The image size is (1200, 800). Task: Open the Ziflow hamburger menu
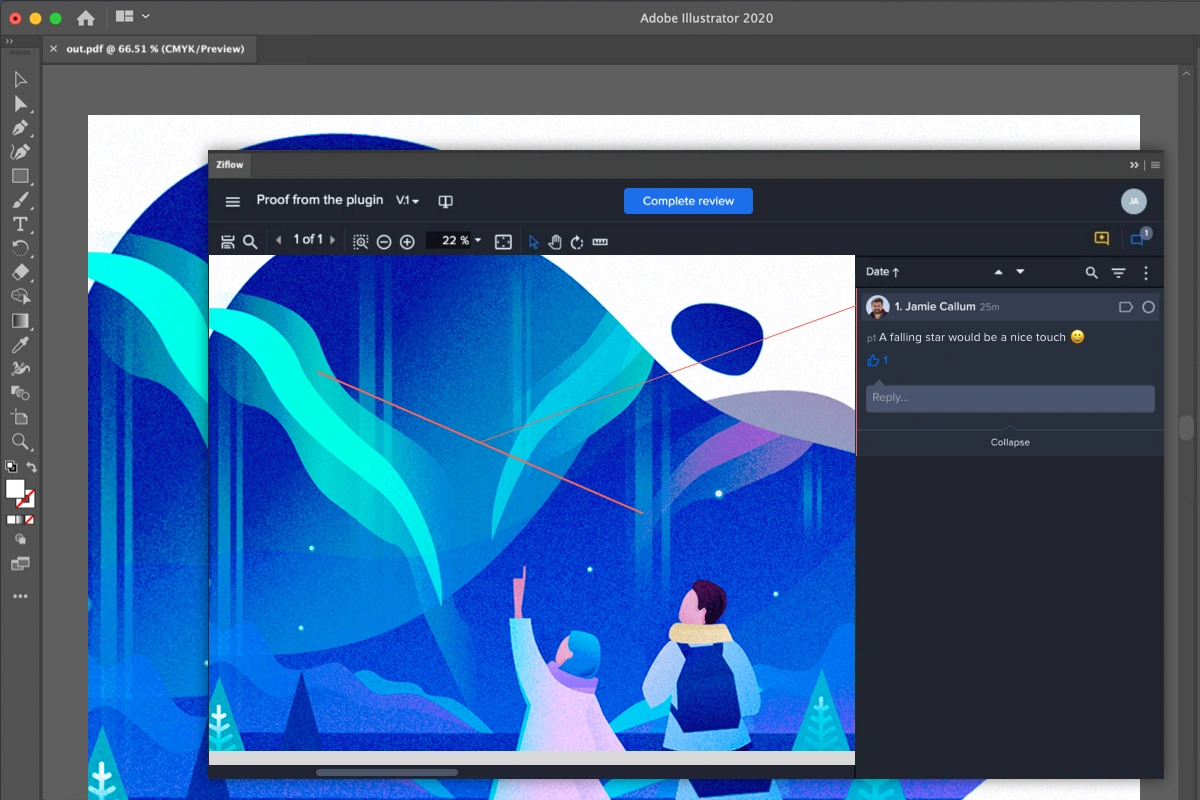pyautogui.click(x=233, y=201)
